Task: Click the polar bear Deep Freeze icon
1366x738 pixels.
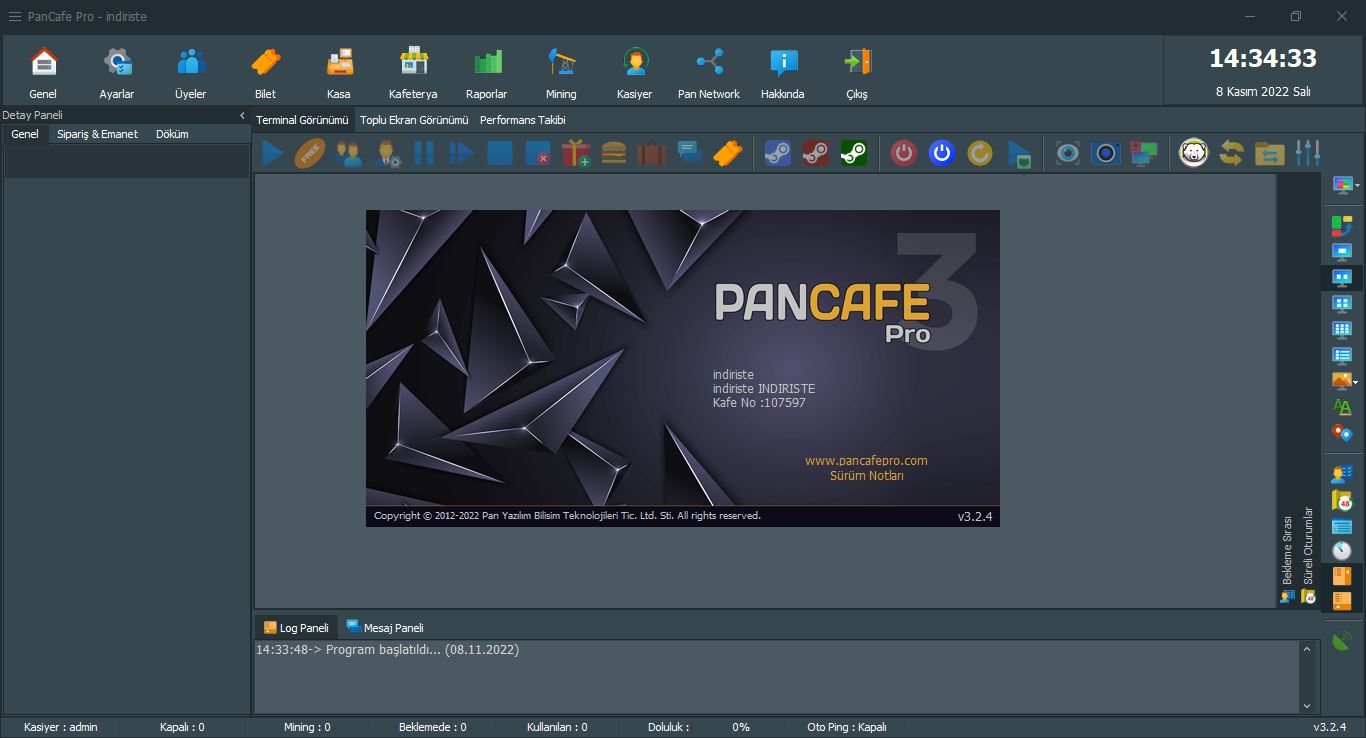Action: [1193, 153]
